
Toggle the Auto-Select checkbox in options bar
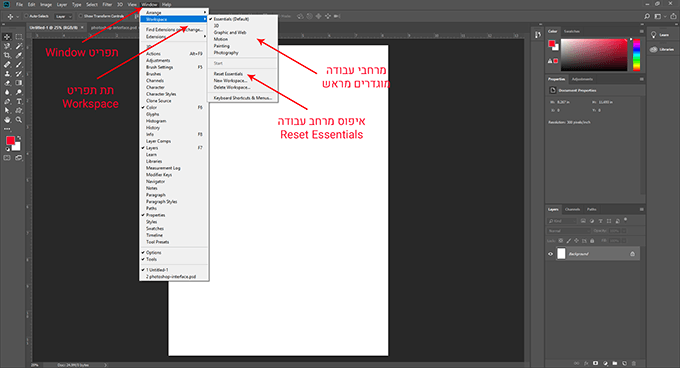point(26,16)
